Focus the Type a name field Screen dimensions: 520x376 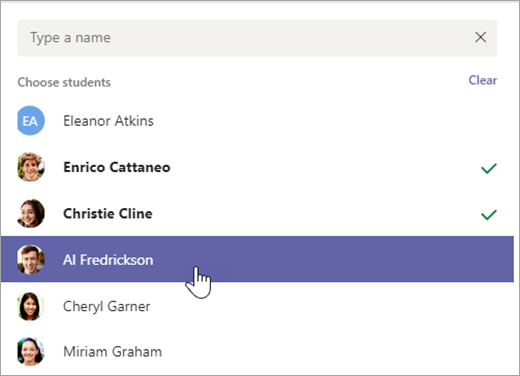tap(245, 38)
